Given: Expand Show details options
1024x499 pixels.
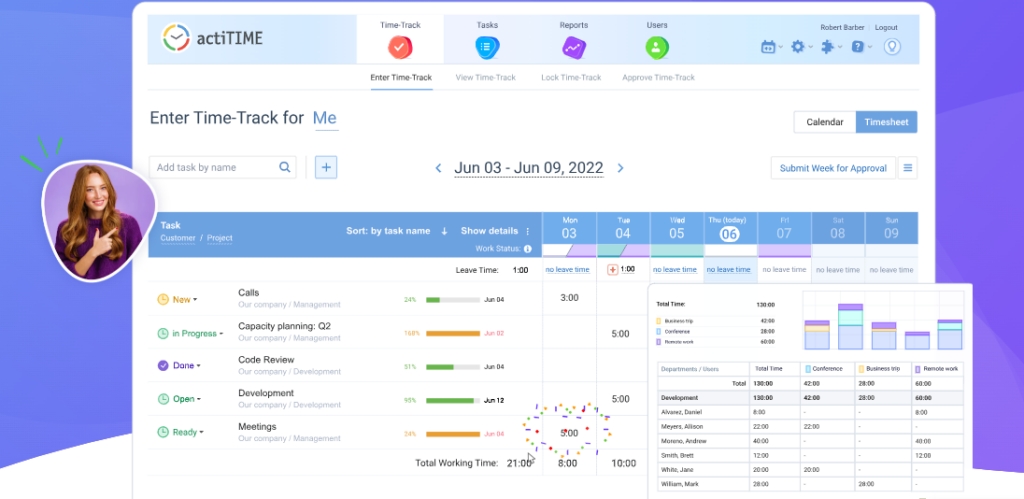Looking at the screenshot, I should (489, 231).
